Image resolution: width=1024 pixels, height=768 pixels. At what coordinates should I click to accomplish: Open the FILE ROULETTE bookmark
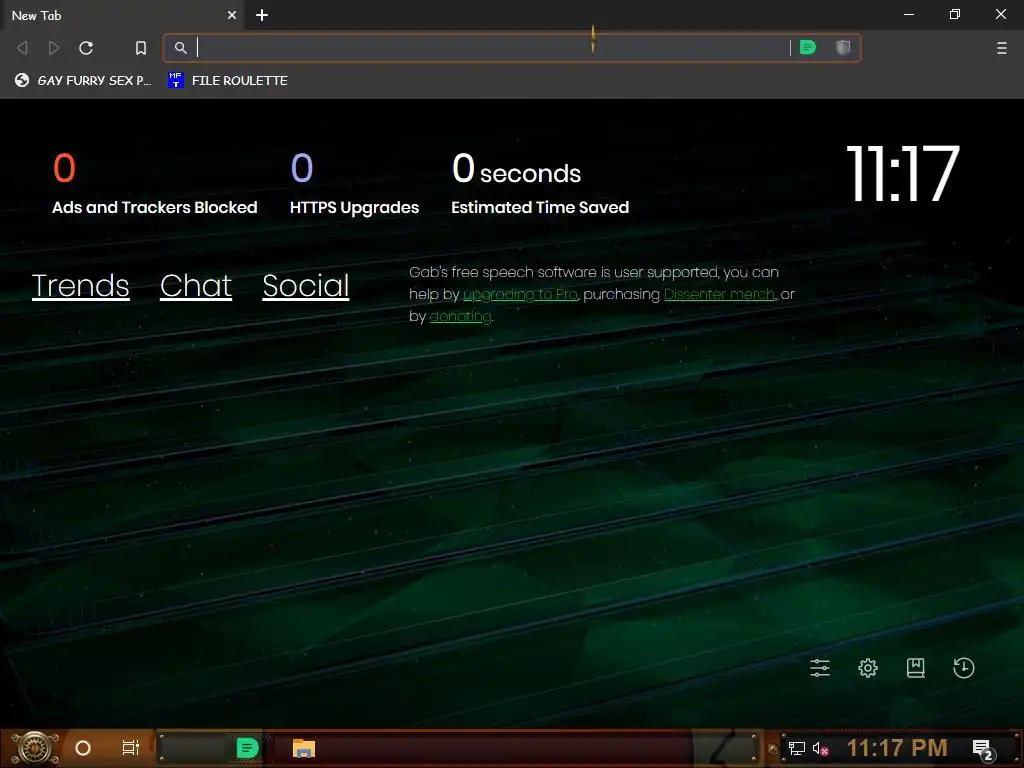pos(228,80)
